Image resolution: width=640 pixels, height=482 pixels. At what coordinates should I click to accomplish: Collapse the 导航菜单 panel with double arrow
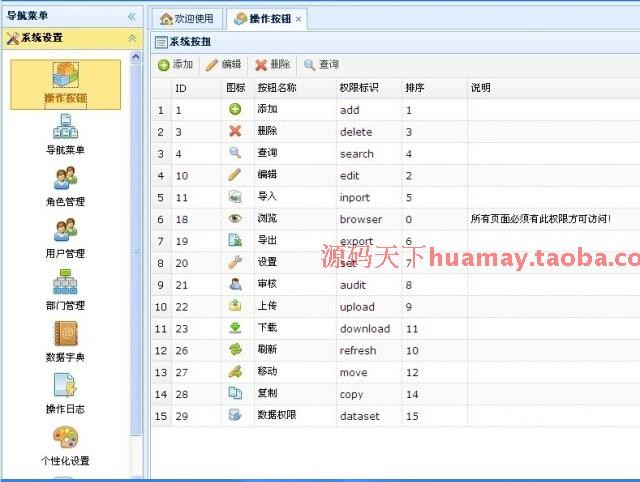pyautogui.click(x=131, y=16)
